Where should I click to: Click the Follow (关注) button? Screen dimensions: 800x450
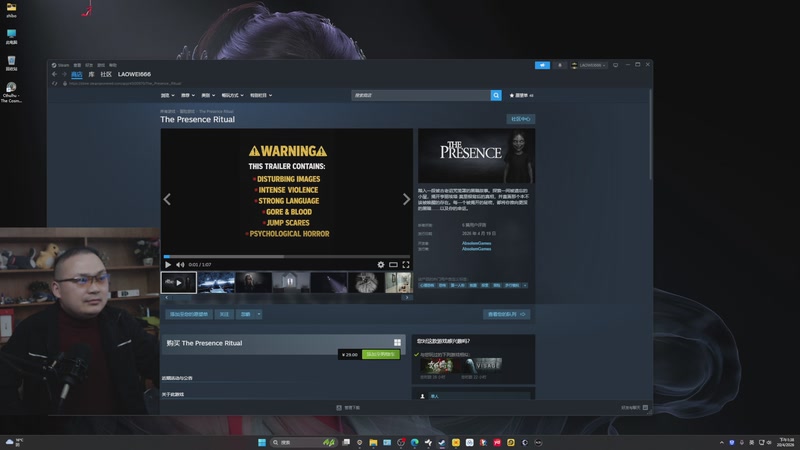pyautogui.click(x=224, y=314)
